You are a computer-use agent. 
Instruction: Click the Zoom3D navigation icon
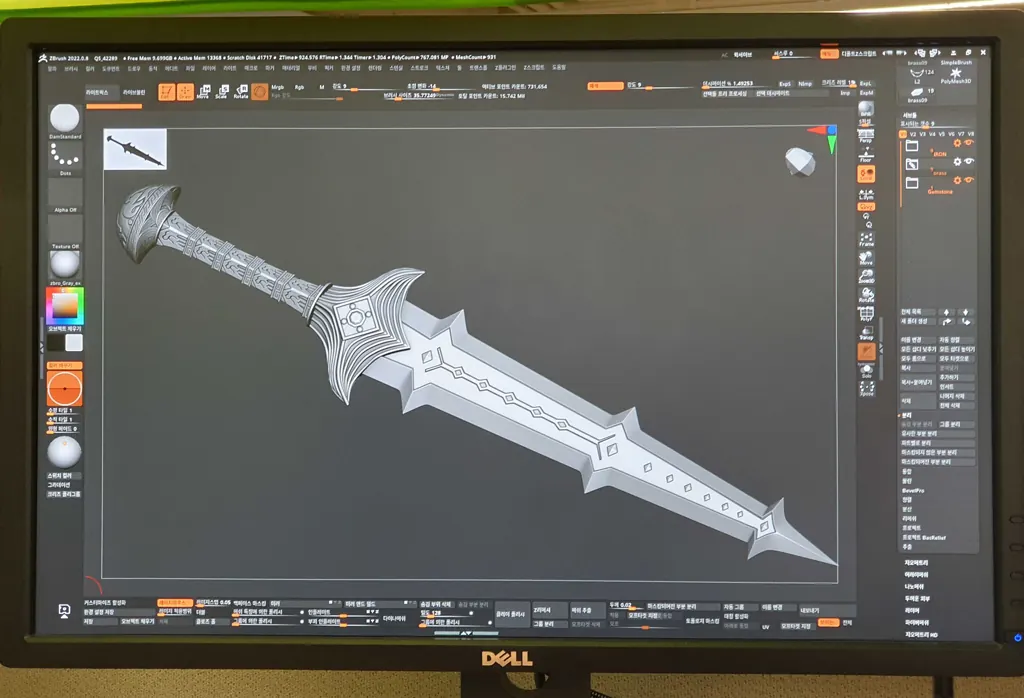point(867,276)
